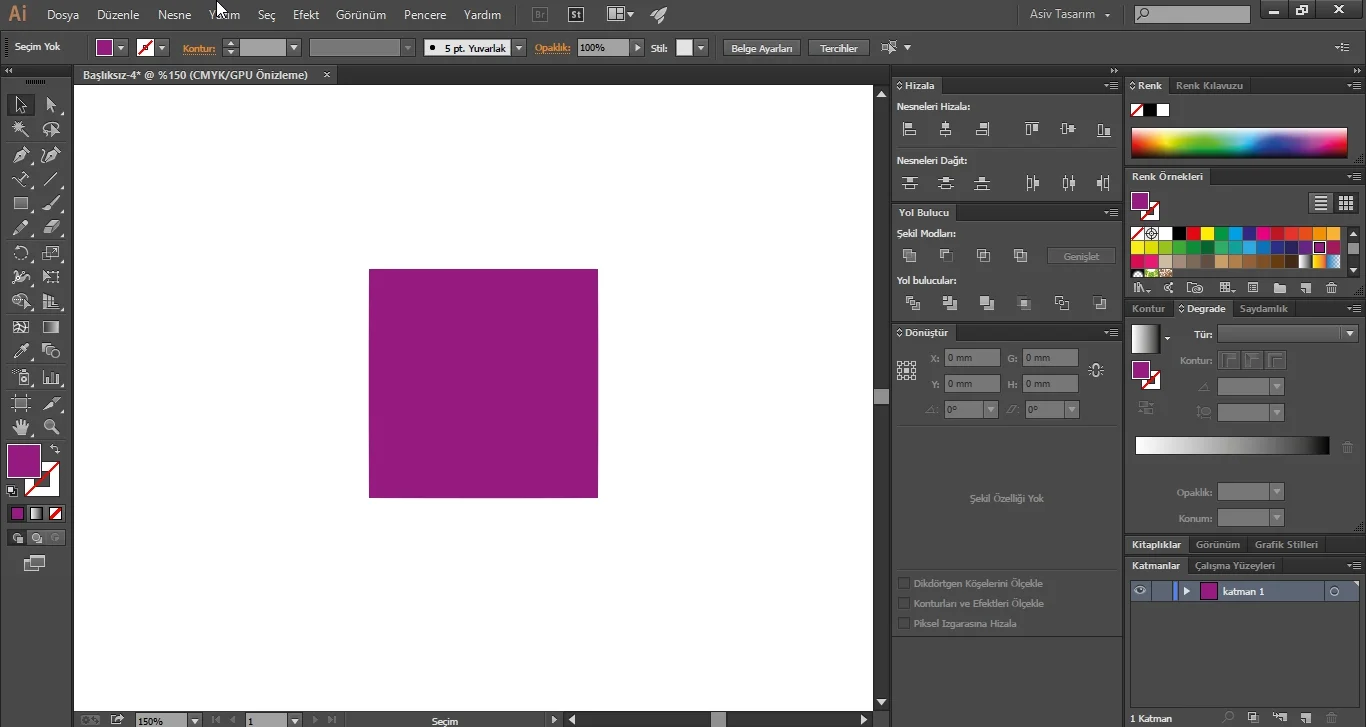Select the Rotate tool
The width and height of the screenshot is (1366, 727).
(x=20, y=253)
